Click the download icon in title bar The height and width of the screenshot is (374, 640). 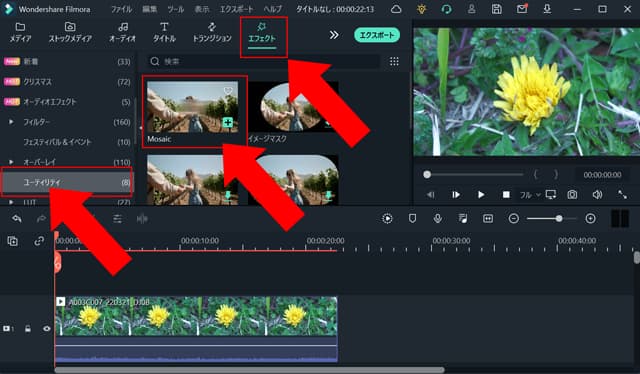coord(547,9)
